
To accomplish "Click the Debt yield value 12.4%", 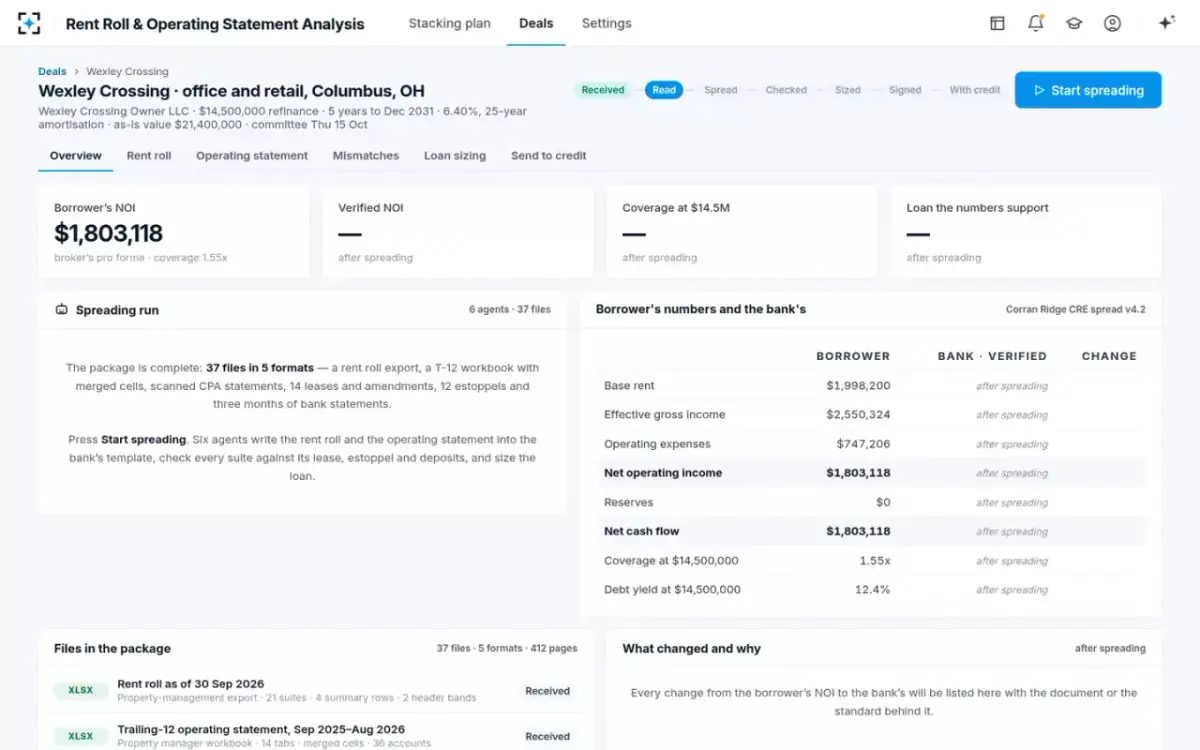I will coord(873,590).
